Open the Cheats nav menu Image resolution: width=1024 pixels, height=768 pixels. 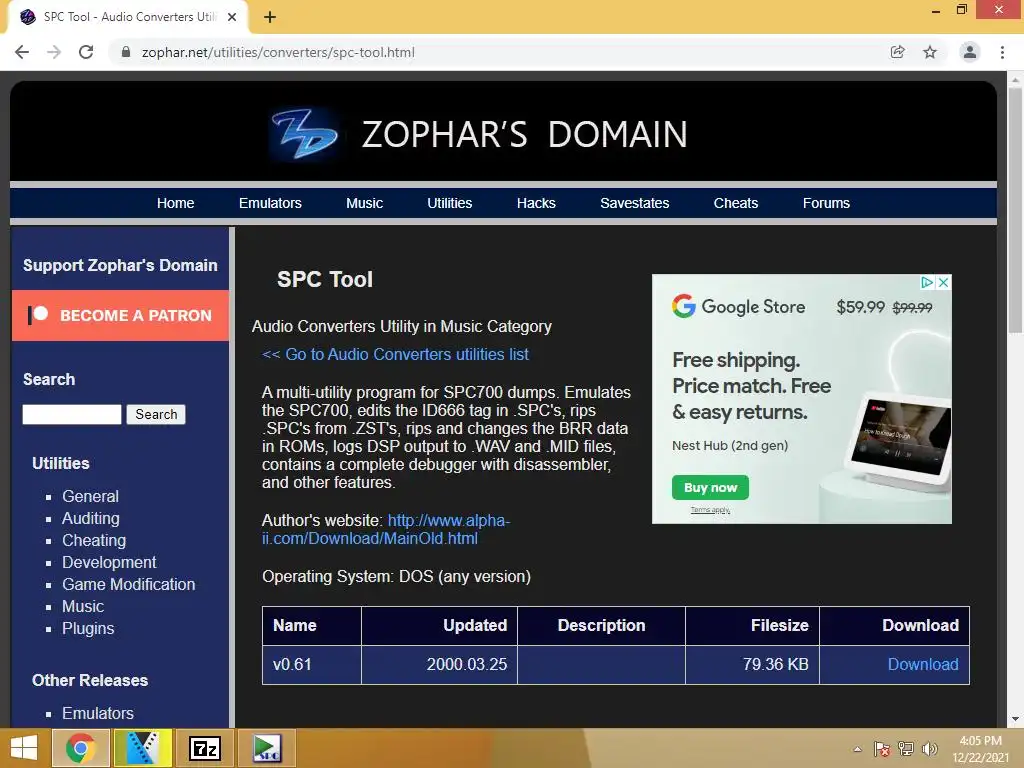coord(735,203)
